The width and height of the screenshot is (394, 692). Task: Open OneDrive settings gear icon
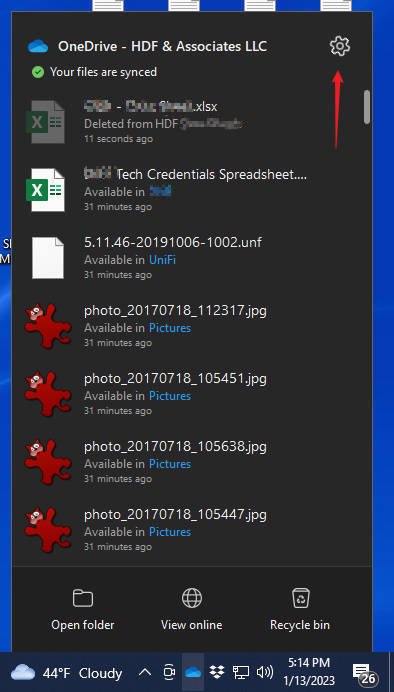[x=340, y=46]
